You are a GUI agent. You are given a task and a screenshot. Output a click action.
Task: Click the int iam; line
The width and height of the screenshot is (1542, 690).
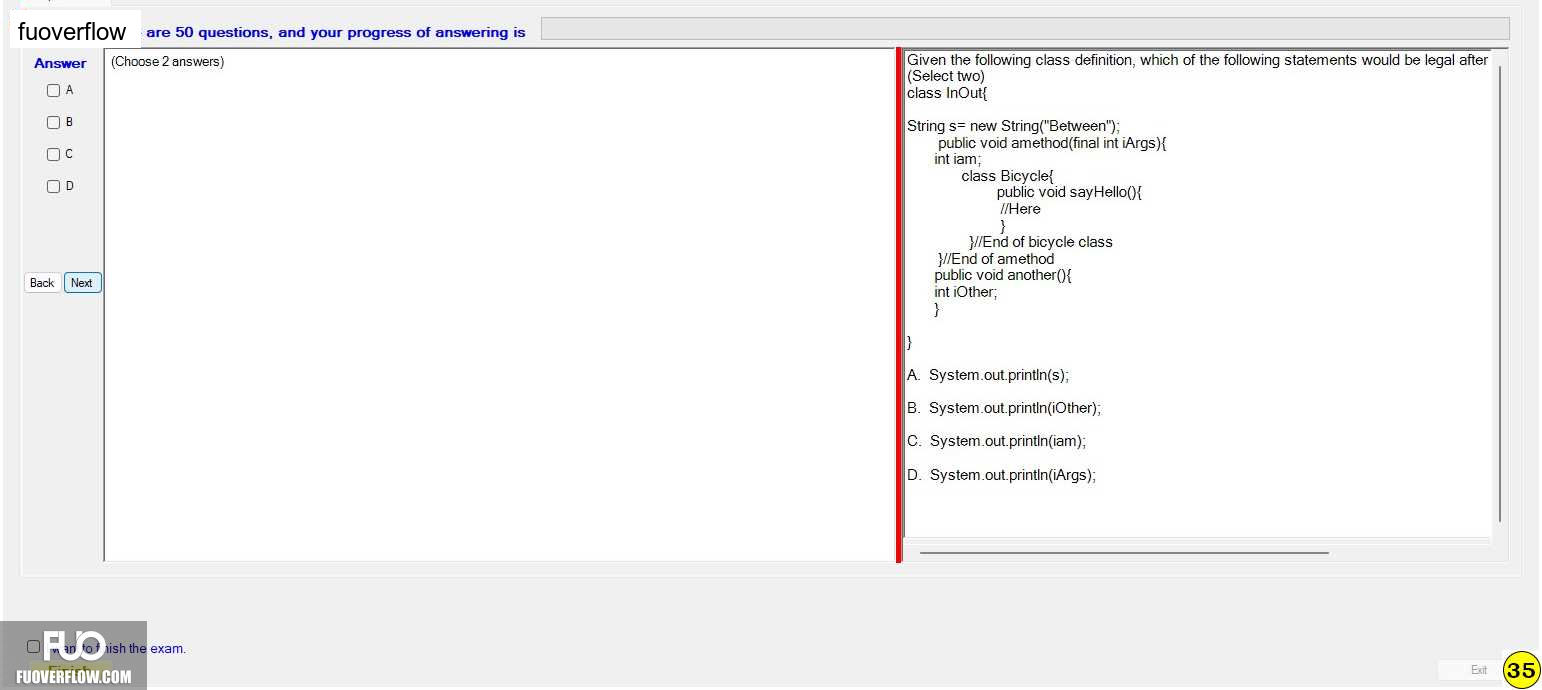click(958, 159)
